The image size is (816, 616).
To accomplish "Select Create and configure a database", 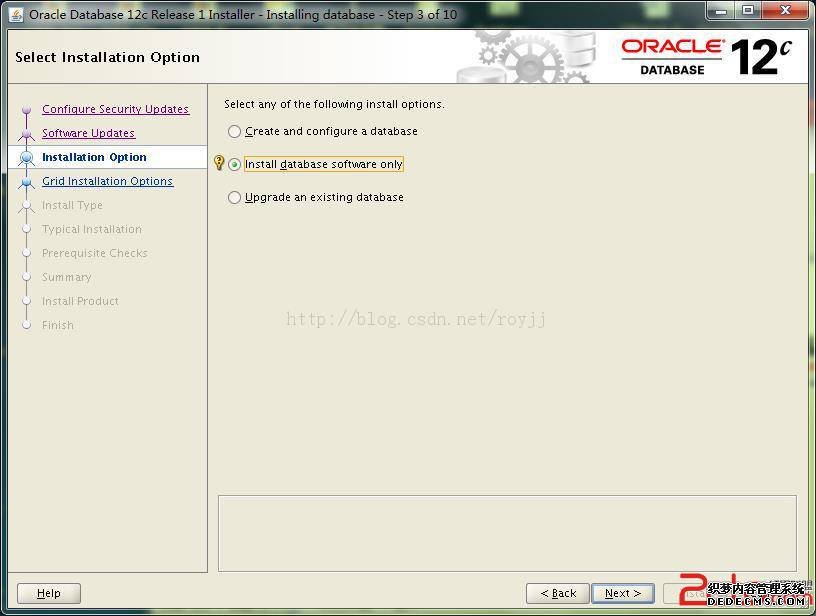I will (x=235, y=131).
